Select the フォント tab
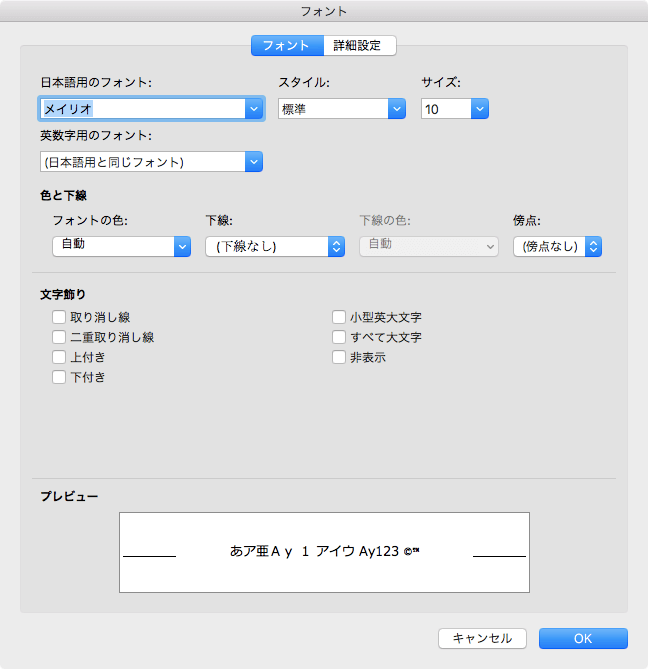The image size is (648, 669). 287,45
